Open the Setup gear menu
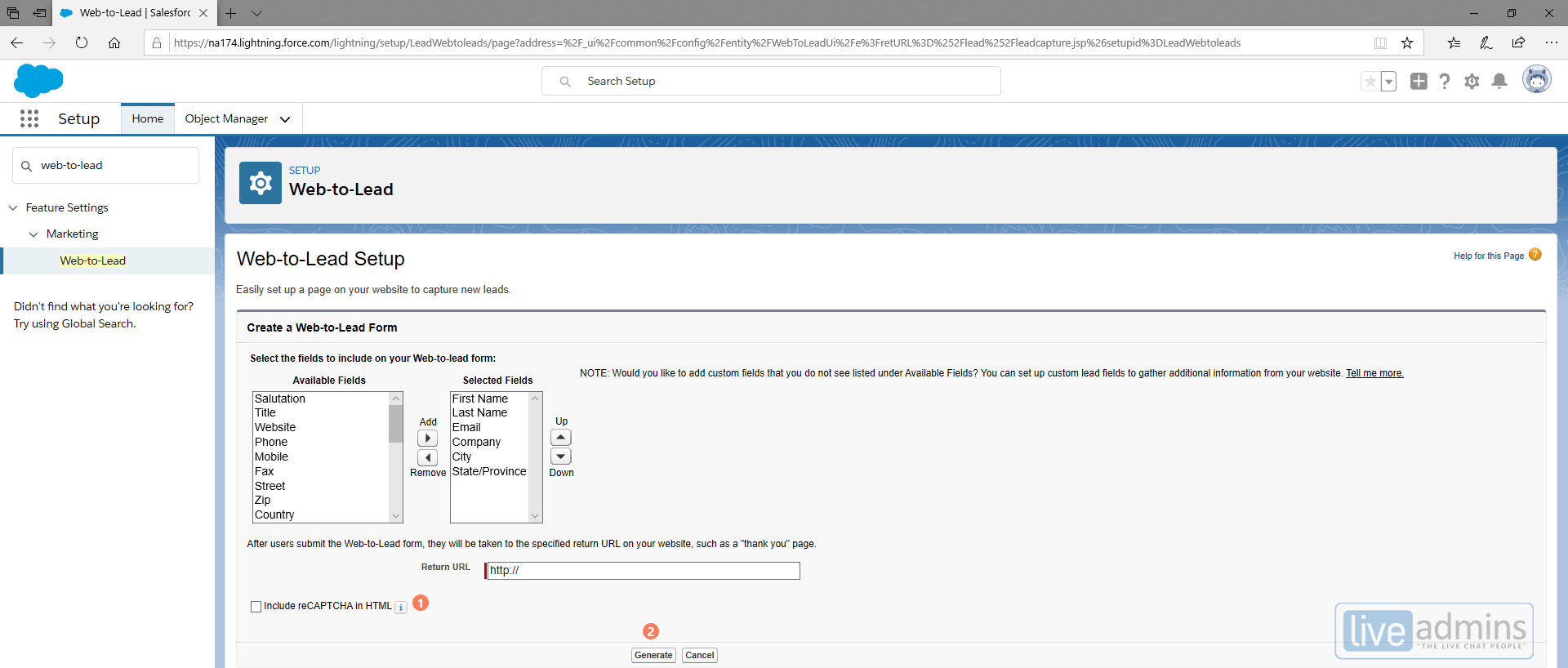Screen dimensions: 1568x668 pyautogui.click(x=1472, y=81)
